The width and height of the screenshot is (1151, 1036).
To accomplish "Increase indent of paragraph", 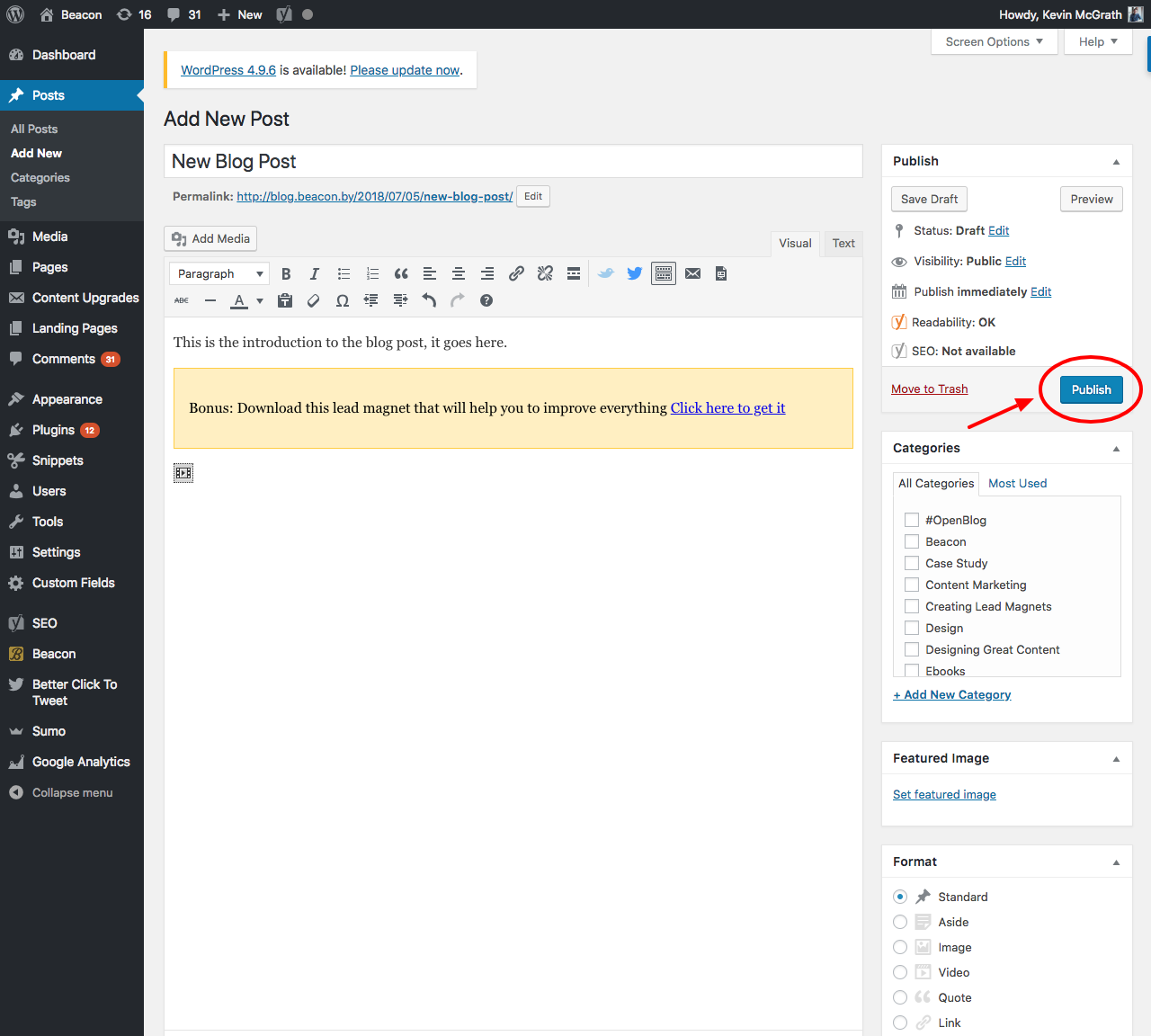I will 400,300.
